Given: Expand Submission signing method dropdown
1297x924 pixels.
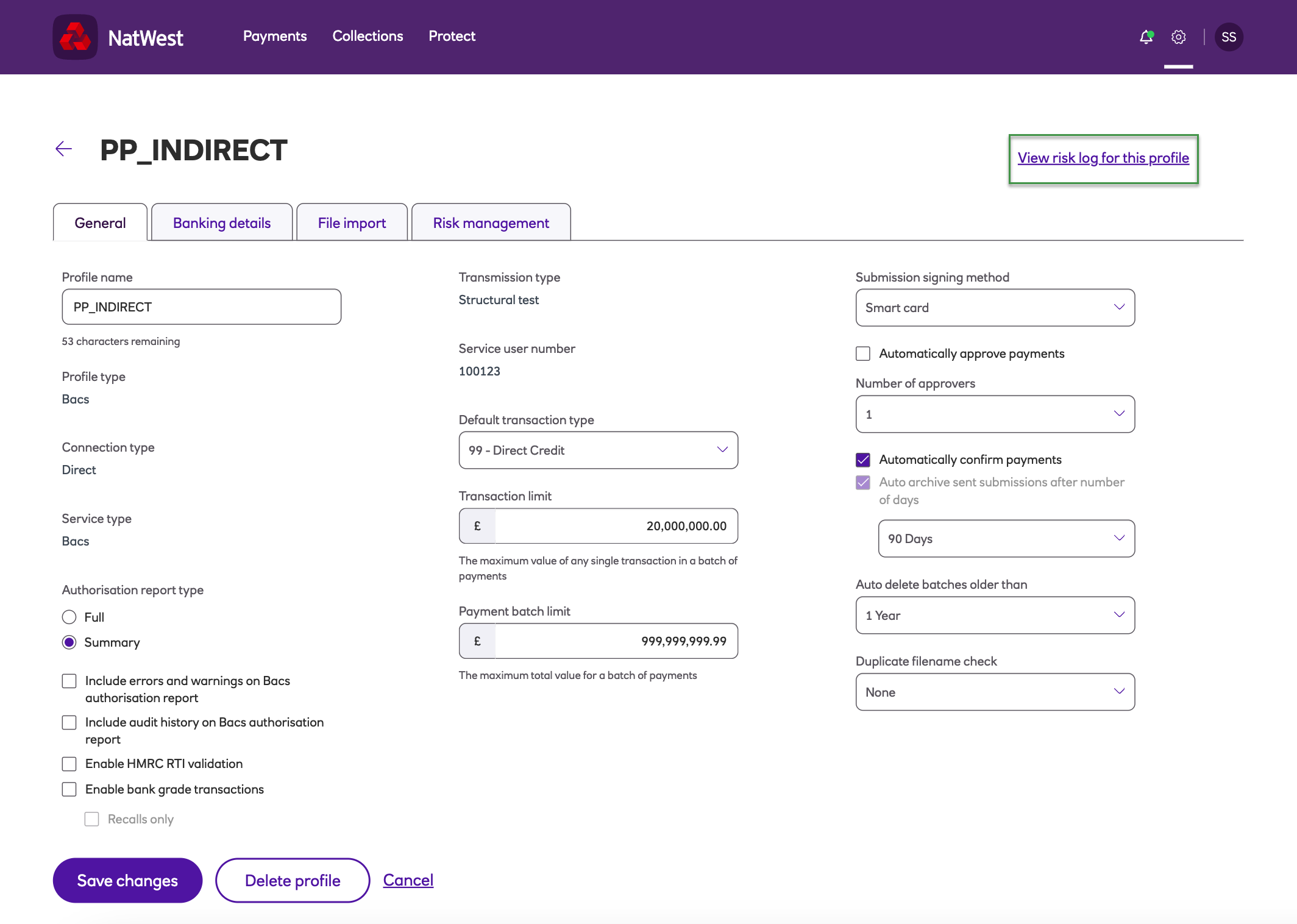Looking at the screenshot, I should click(995, 308).
